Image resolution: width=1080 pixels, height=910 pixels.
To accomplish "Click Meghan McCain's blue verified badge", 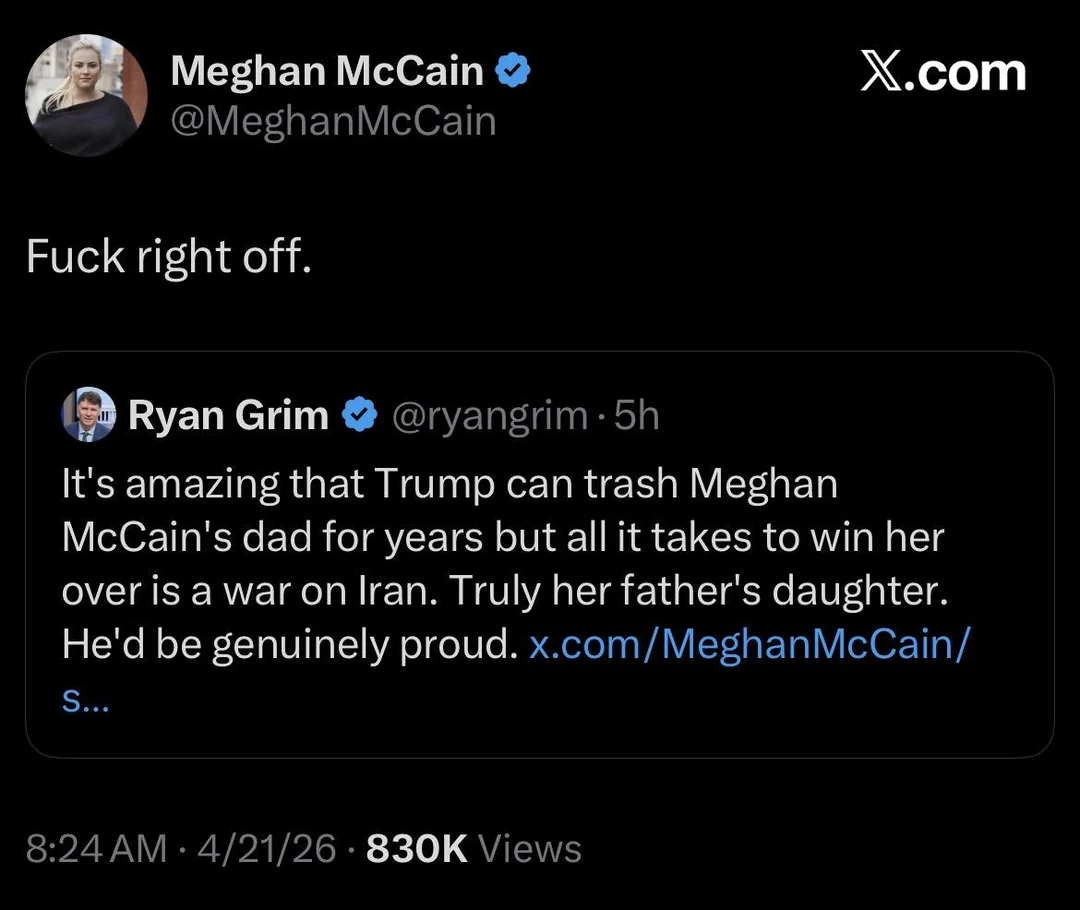I will [513, 72].
